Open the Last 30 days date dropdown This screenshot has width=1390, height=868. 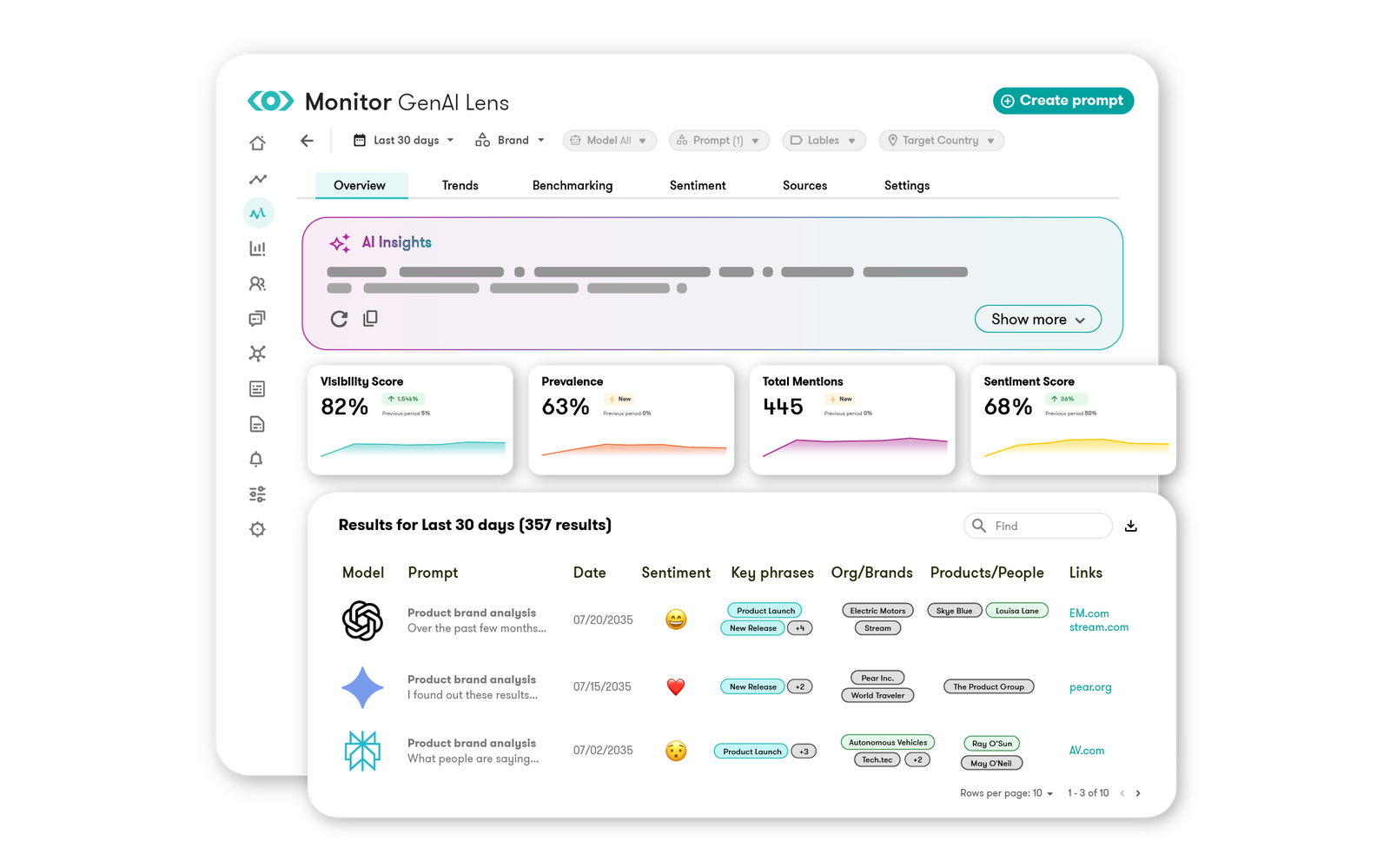[404, 141]
